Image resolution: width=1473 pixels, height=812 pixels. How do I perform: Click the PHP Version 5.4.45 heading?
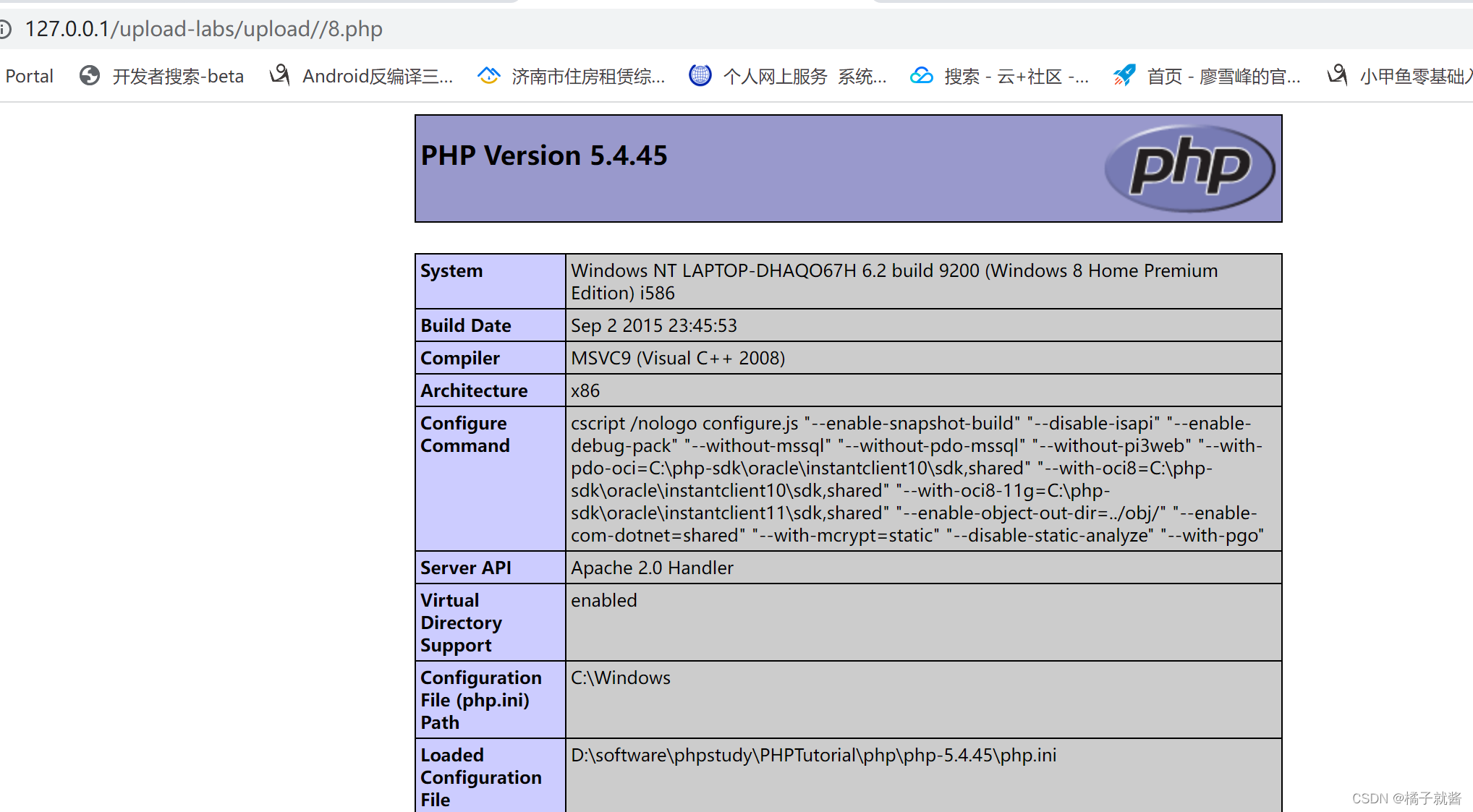pyautogui.click(x=544, y=155)
